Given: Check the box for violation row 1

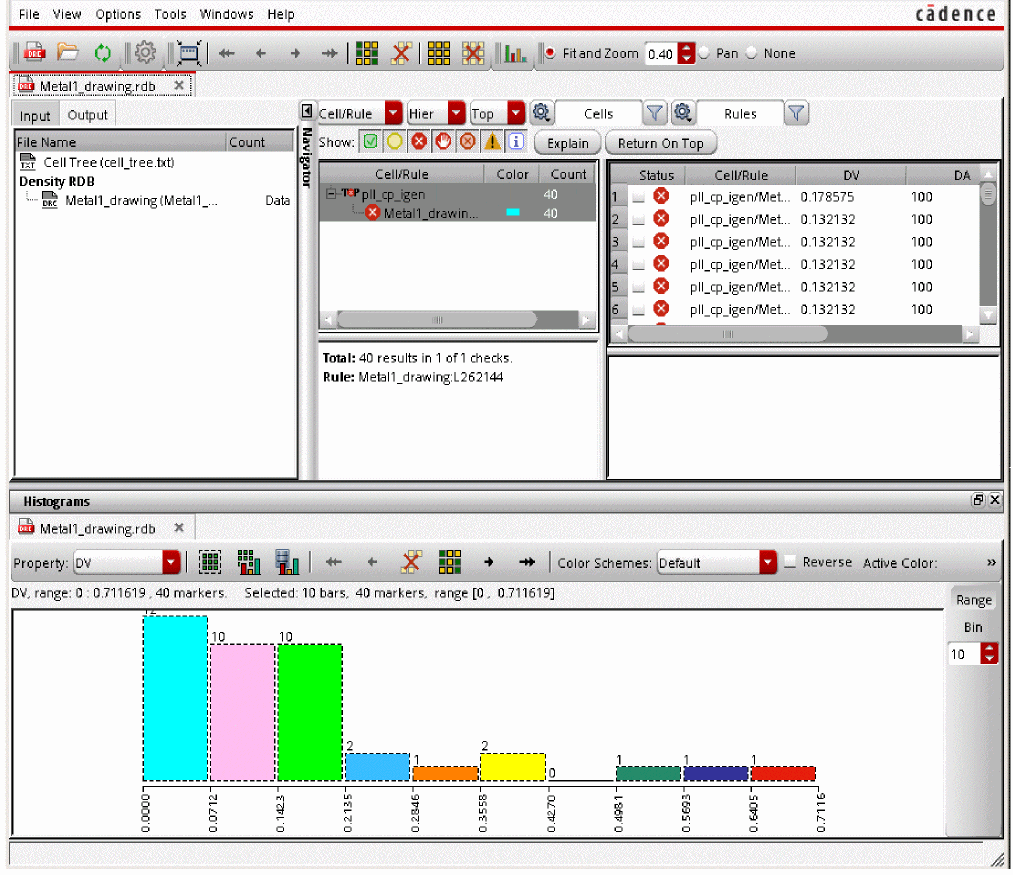Looking at the screenshot, I should (x=638, y=197).
